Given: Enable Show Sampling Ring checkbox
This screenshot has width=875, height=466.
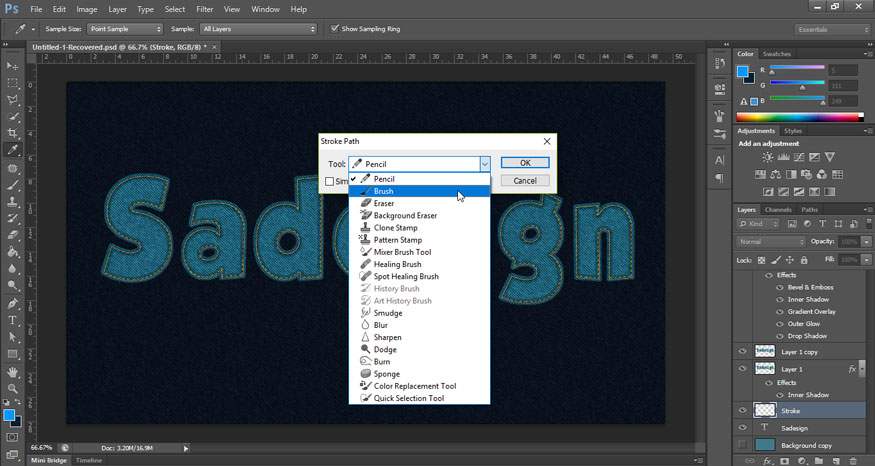Looking at the screenshot, I should (335, 28).
